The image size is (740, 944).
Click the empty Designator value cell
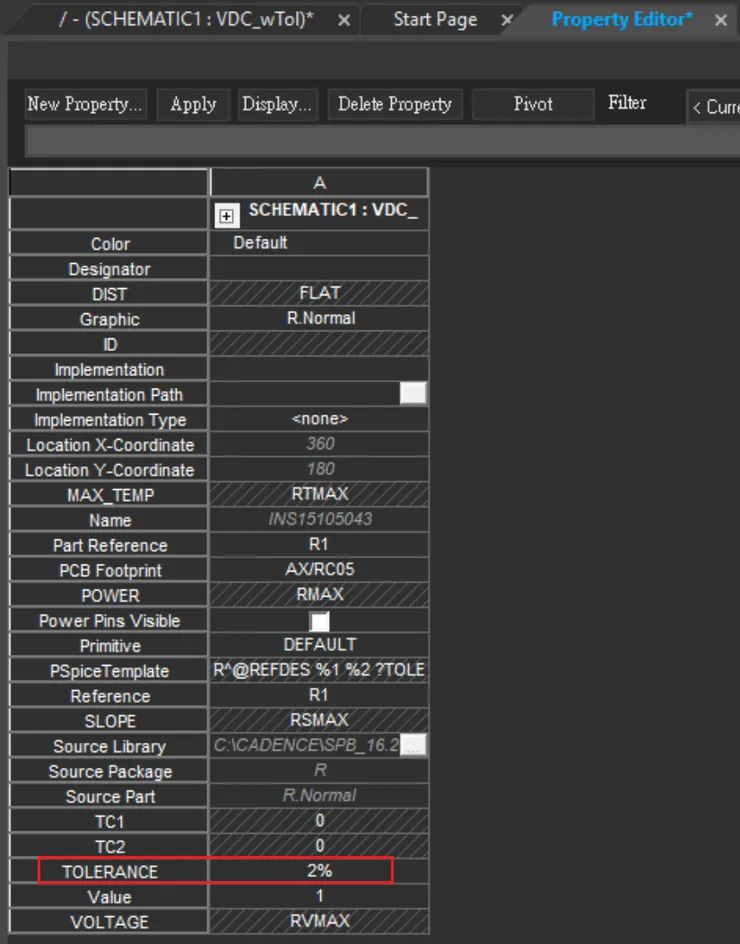319,269
